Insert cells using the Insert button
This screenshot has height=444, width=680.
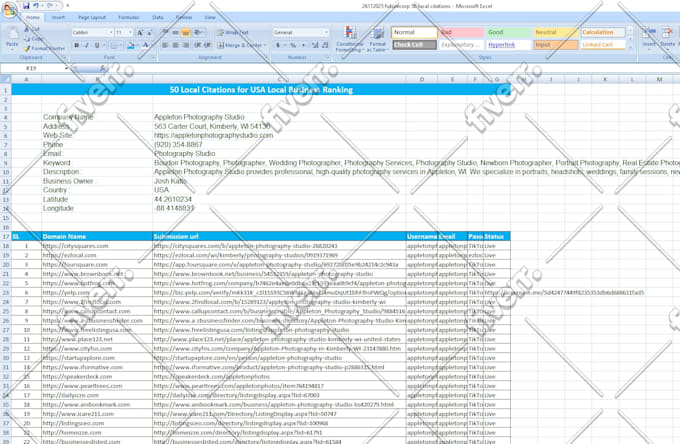(649, 37)
